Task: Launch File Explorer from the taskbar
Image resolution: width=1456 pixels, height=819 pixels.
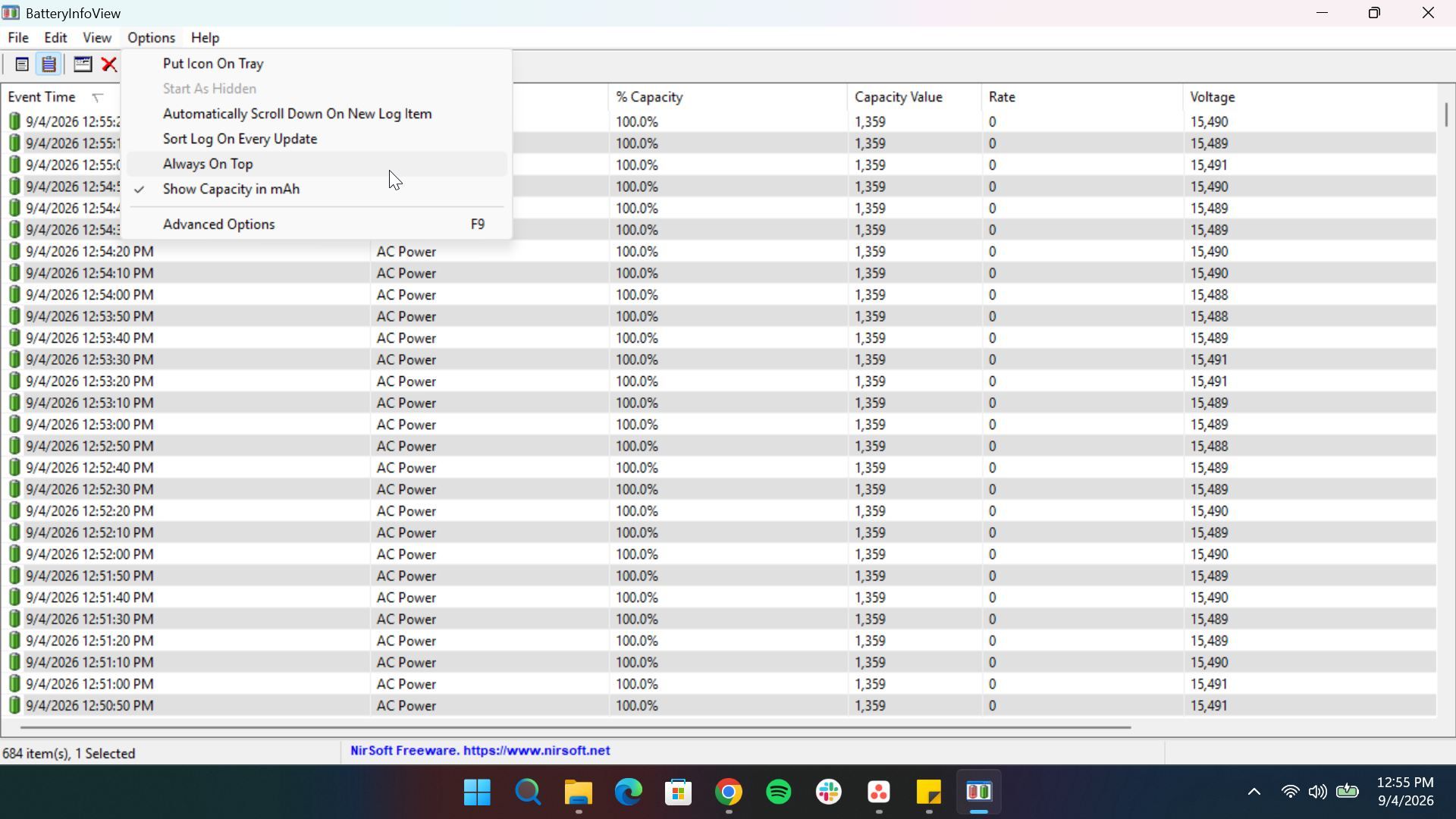Action: [578, 793]
